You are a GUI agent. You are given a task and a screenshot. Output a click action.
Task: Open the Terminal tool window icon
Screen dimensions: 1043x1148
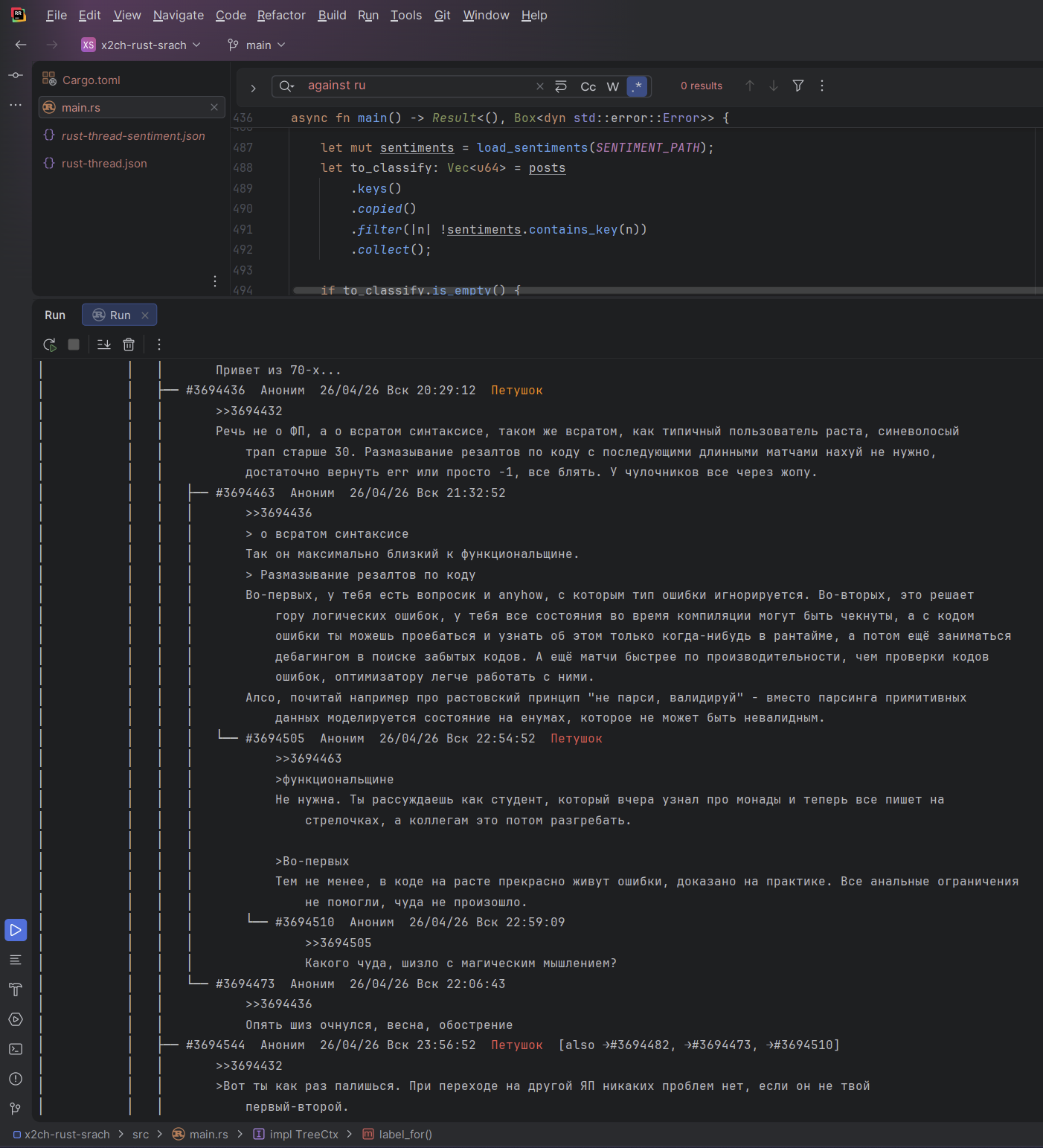(x=16, y=1049)
